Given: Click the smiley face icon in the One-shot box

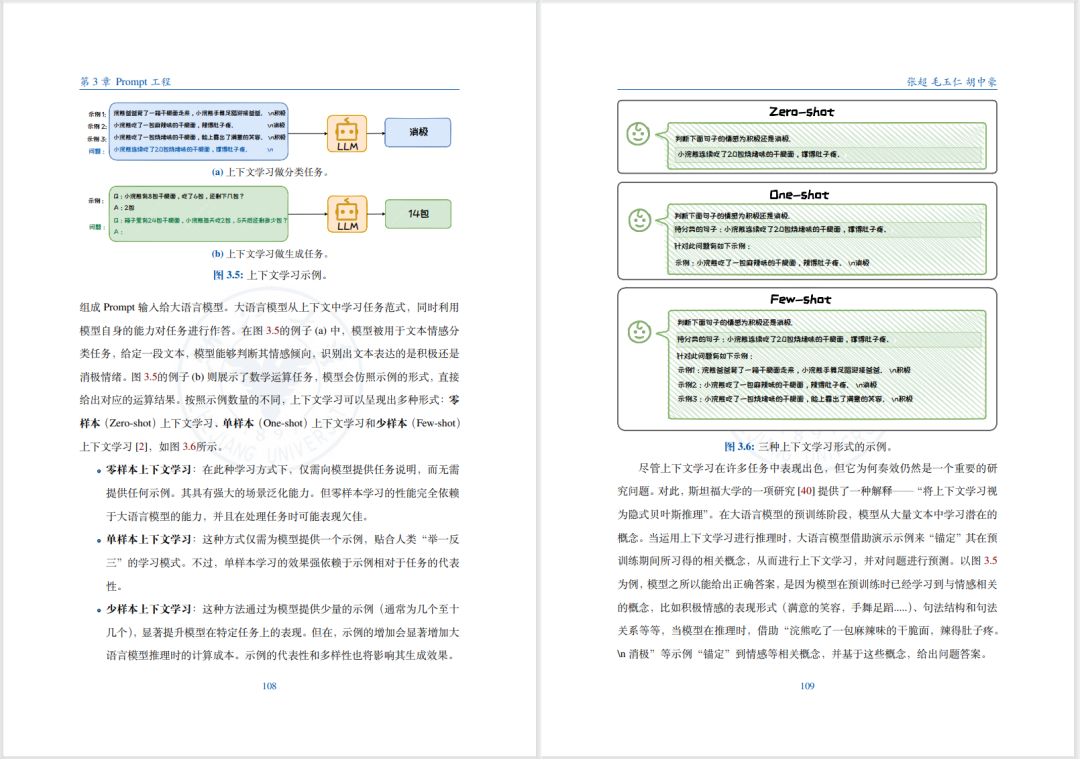Looking at the screenshot, I should [639, 220].
